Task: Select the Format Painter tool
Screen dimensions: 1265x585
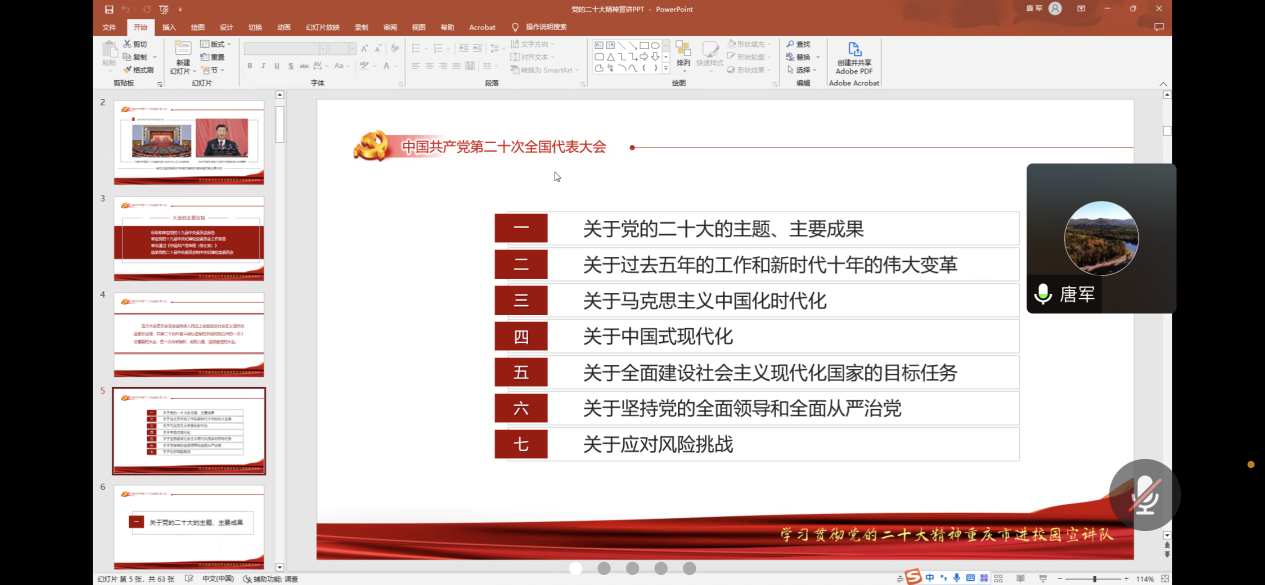Action: tap(138, 70)
